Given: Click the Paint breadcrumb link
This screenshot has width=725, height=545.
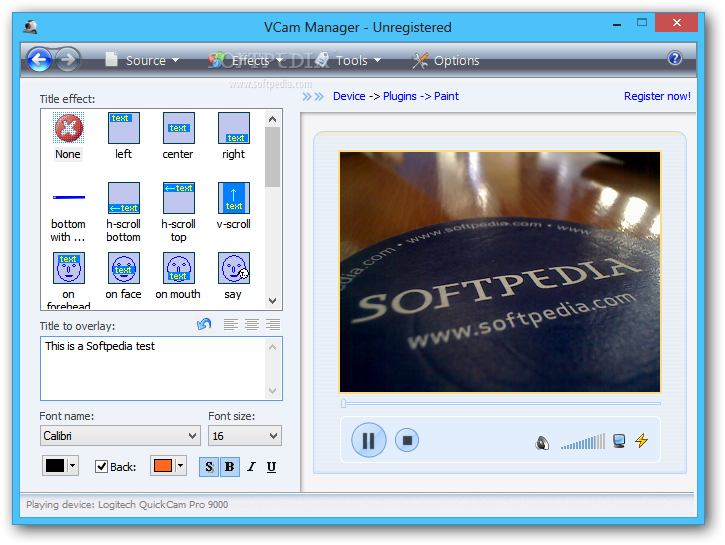Looking at the screenshot, I should coord(446,96).
